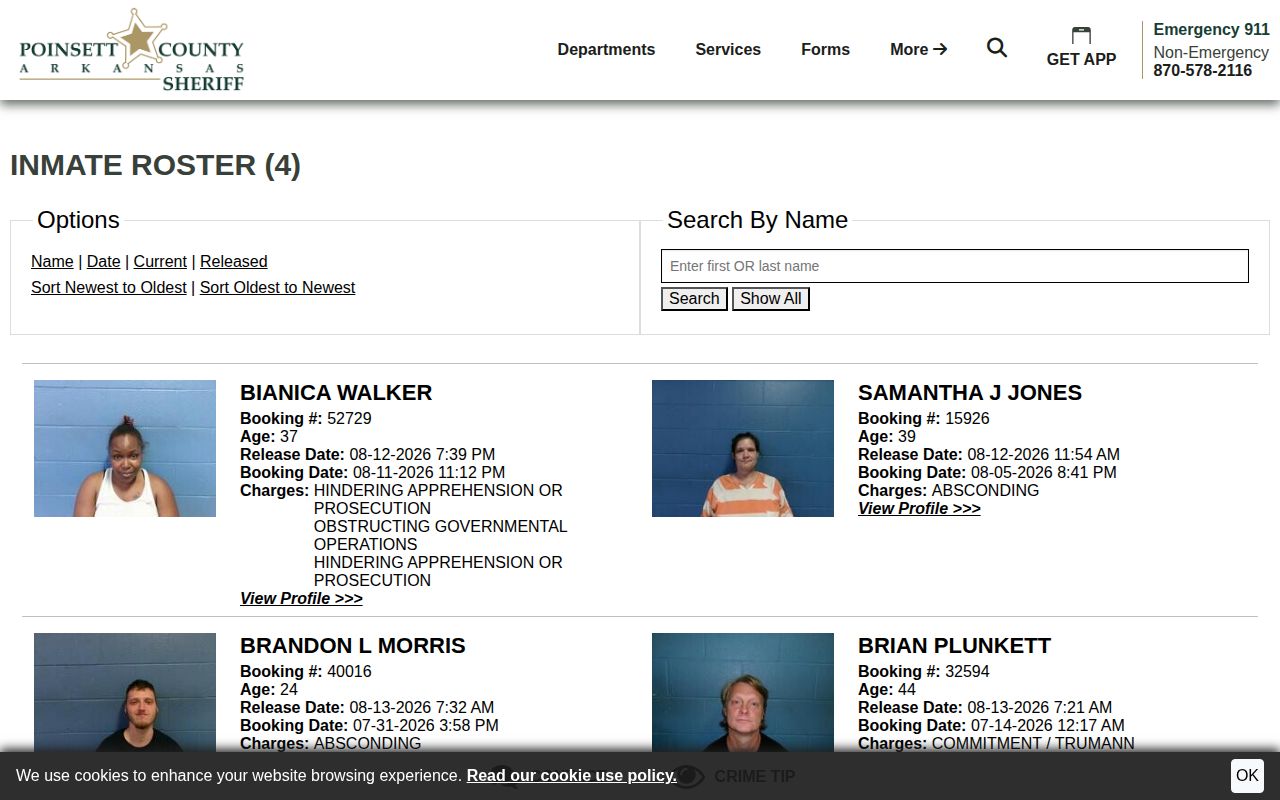Image resolution: width=1280 pixels, height=800 pixels.
Task: Select Sort Oldest to Newest
Action: 277,287
